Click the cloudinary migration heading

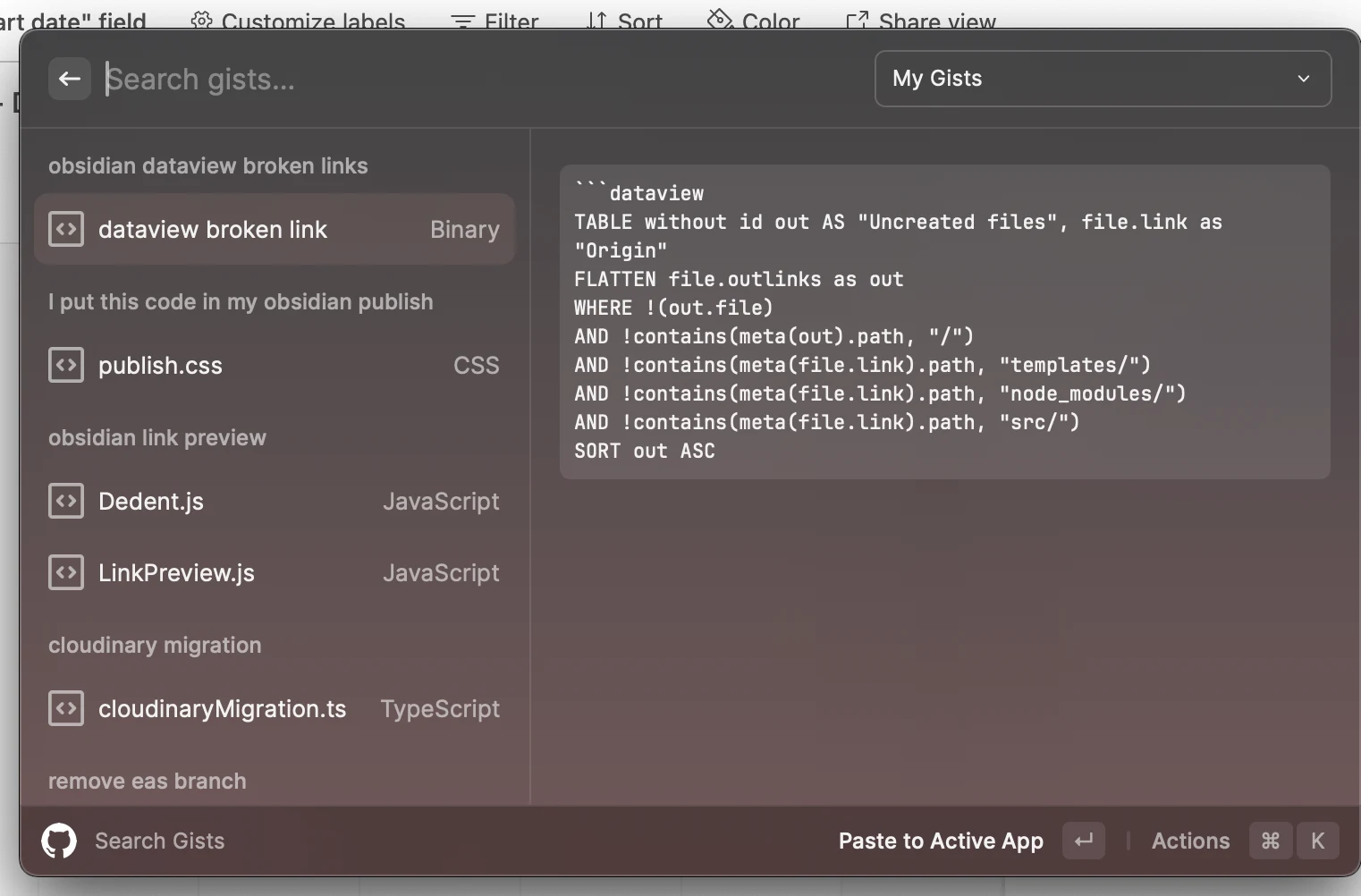155,645
